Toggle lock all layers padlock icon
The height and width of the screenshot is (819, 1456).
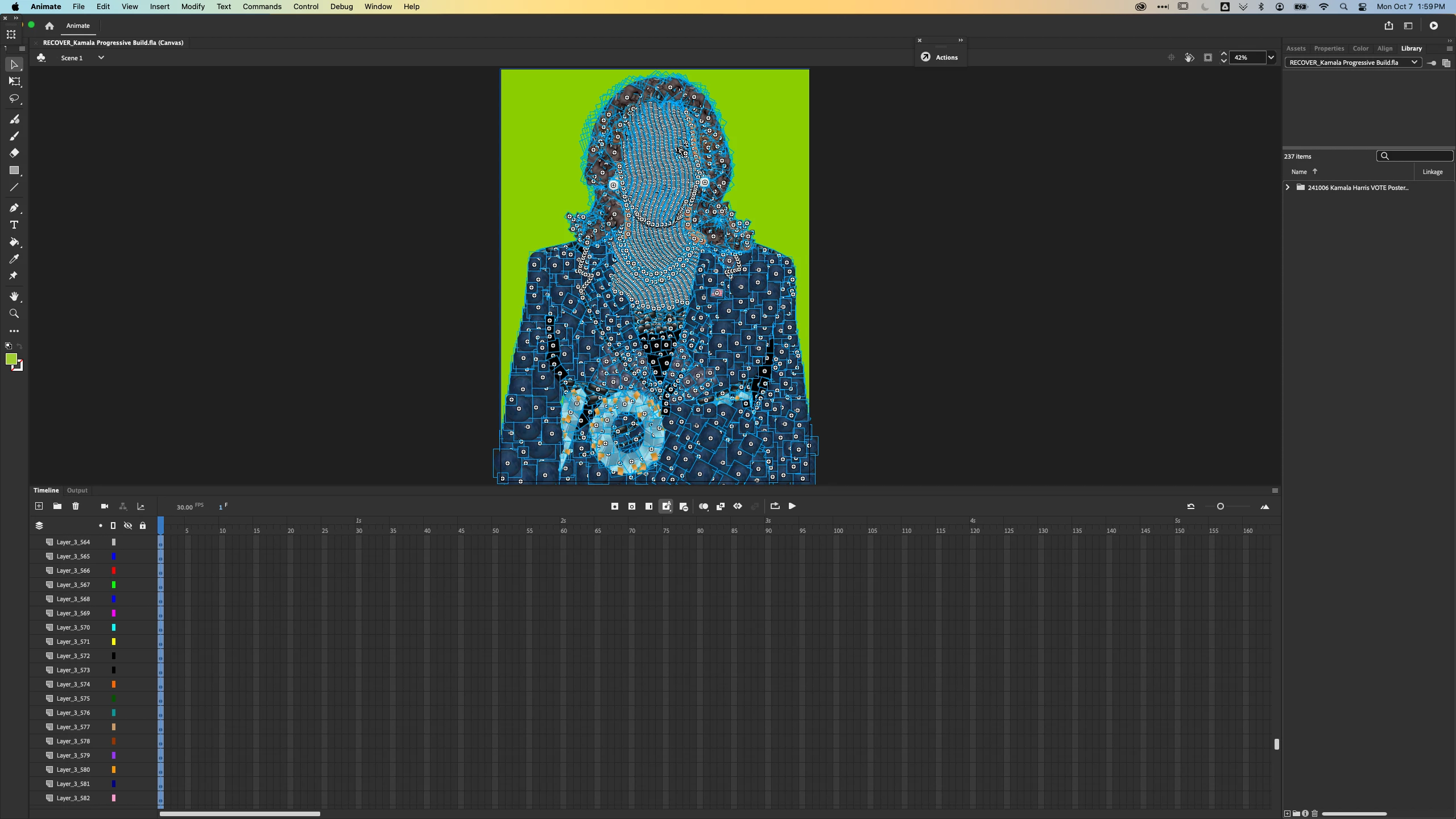pos(143,526)
